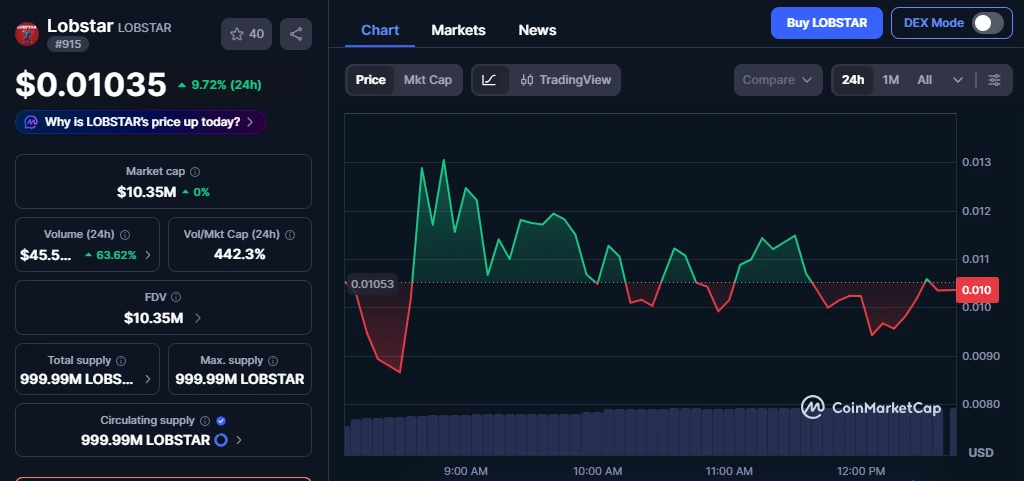The width and height of the screenshot is (1024, 481).
Task: Click FDV info icon
Action: [176, 297]
